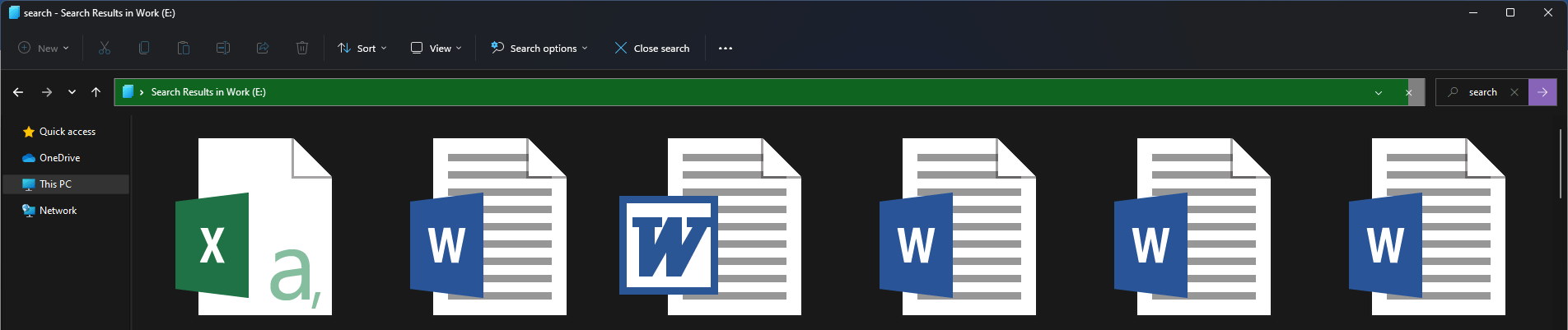Click the Cut scissors icon
Viewport: 1568px width, 330px height.
coord(105,48)
